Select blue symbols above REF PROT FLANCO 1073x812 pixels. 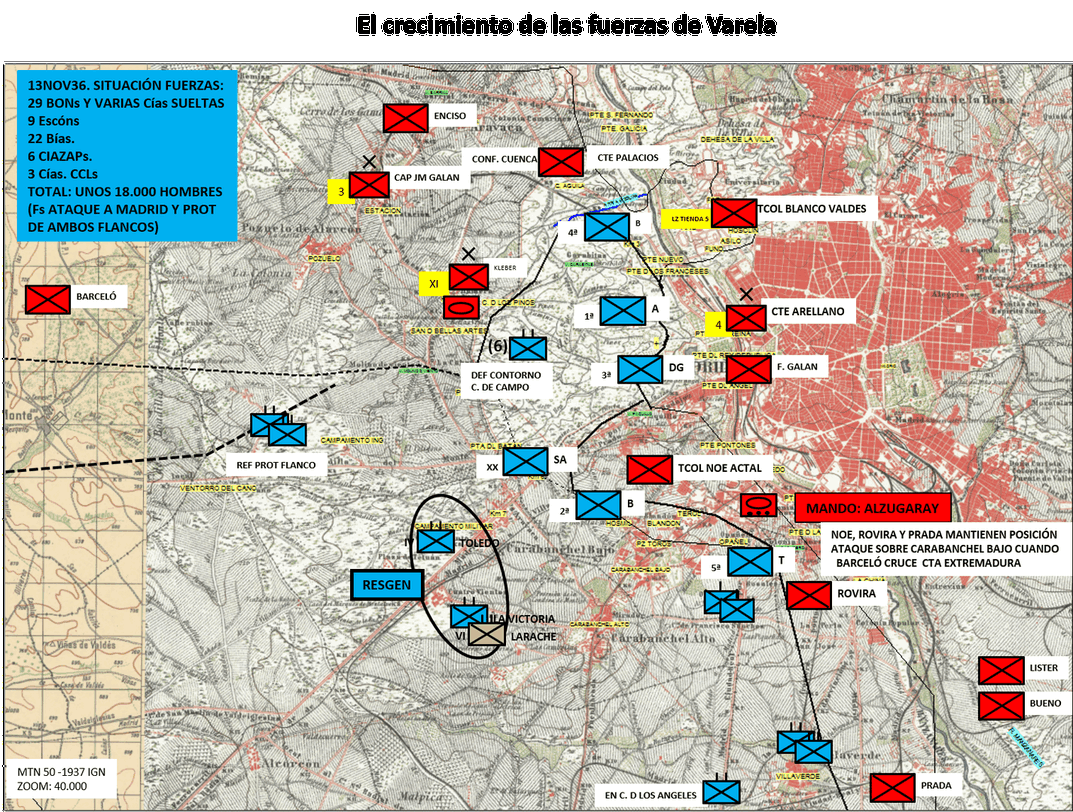click(279, 428)
